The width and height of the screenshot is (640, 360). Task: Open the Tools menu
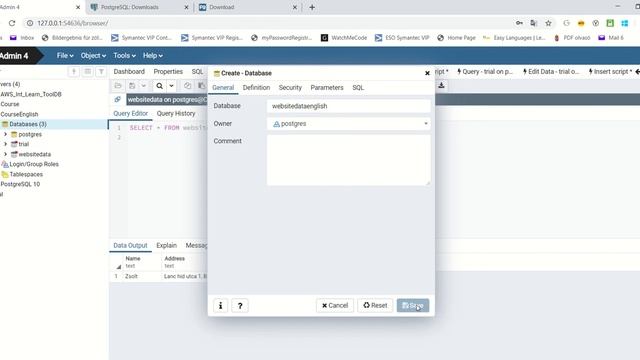(x=124, y=56)
